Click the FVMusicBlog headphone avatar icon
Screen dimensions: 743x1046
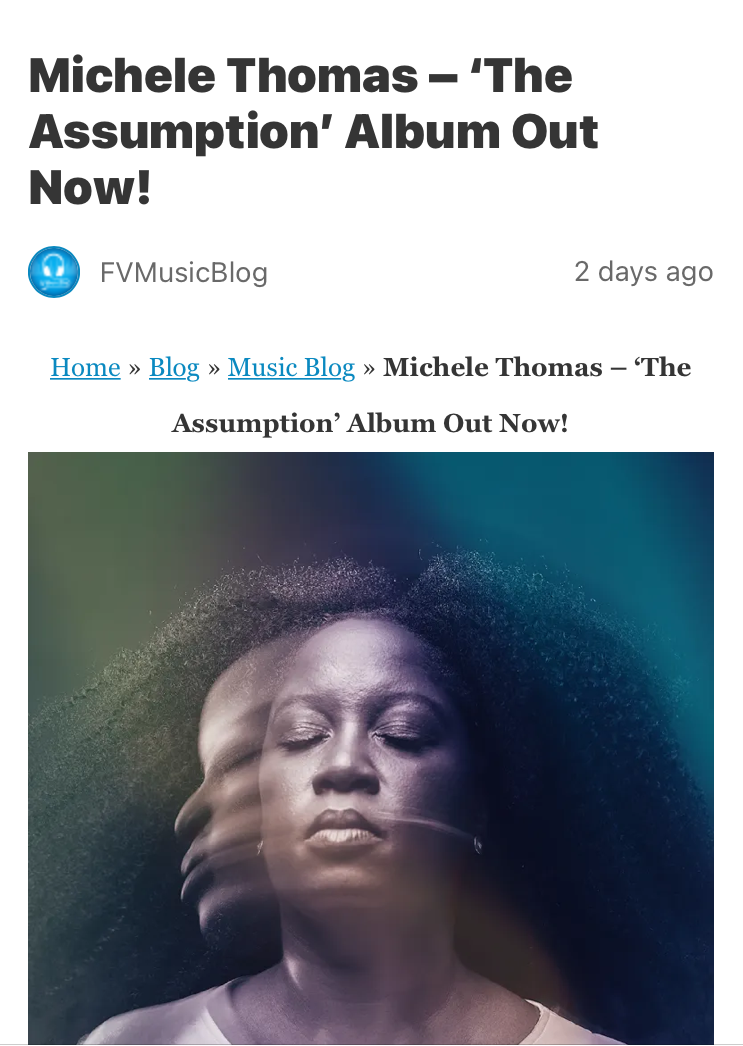(54, 272)
